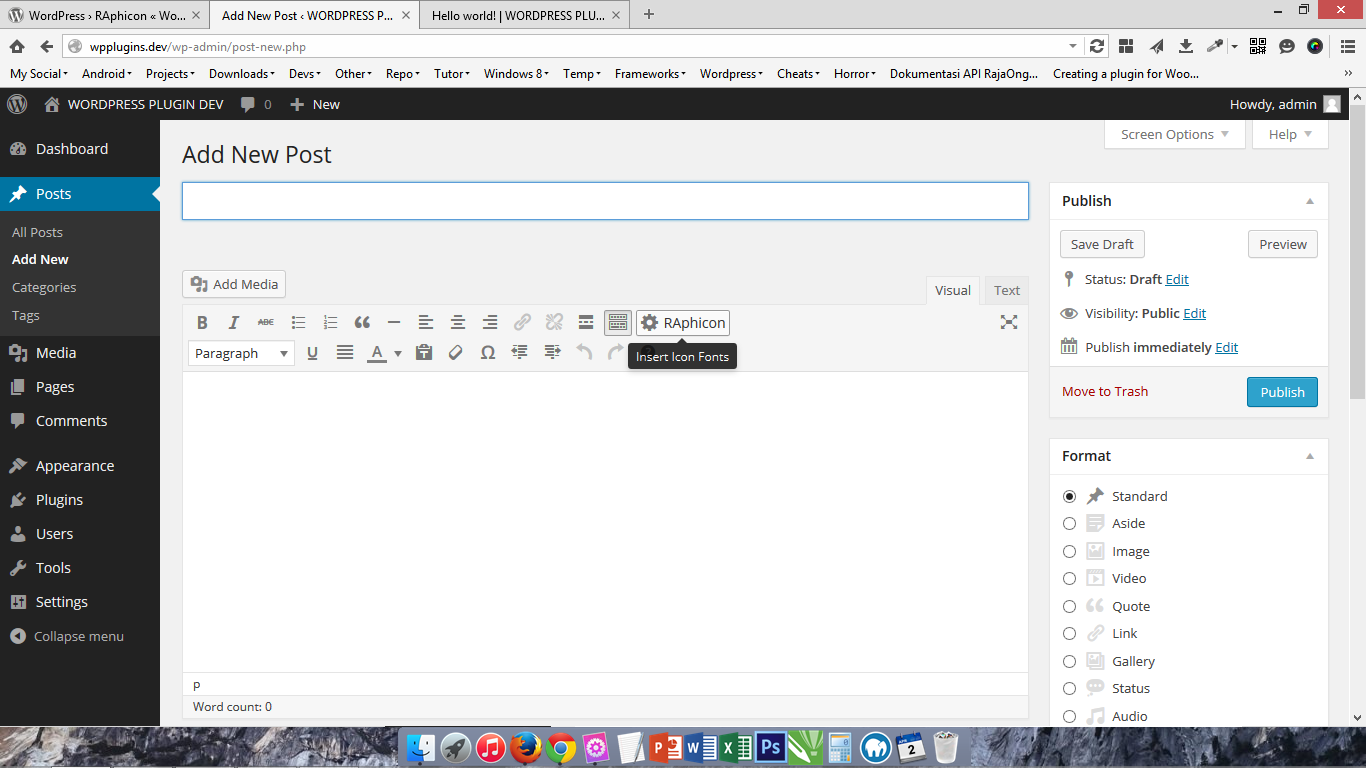Launch Firefox from the dock
1366x768 pixels.
click(525, 748)
